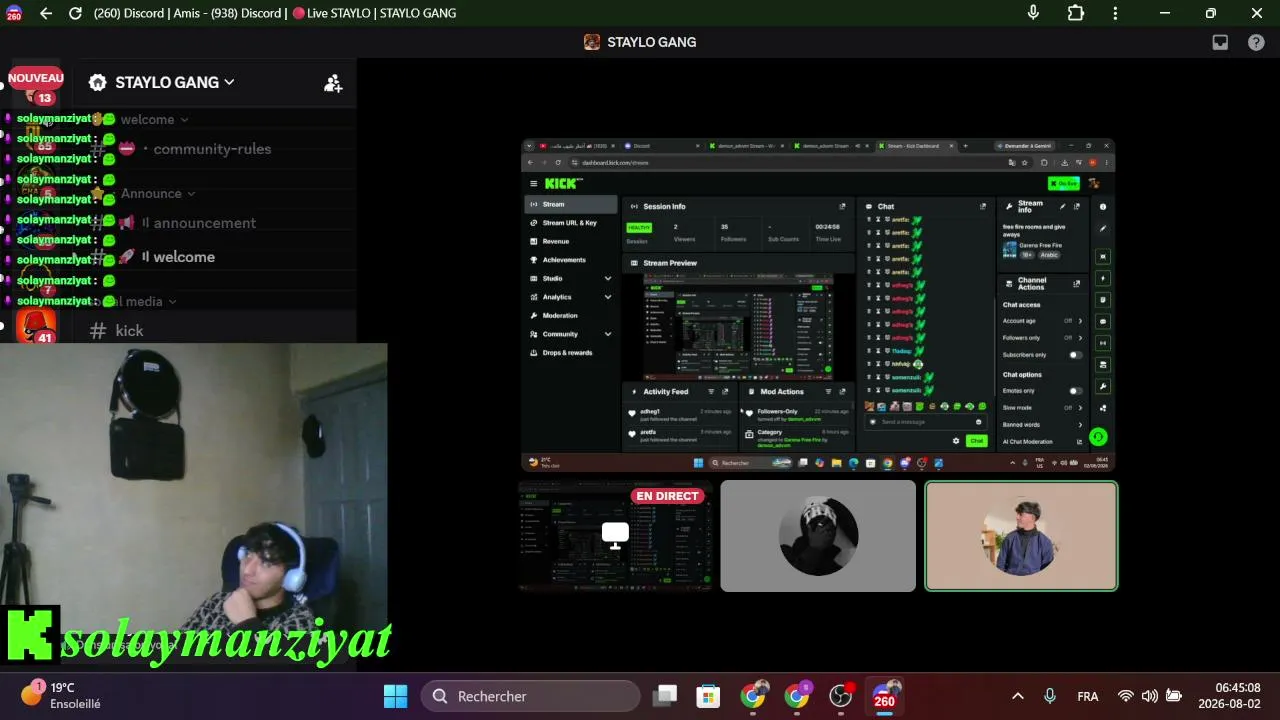Click the green Go live button on Kick
The image size is (1280, 720).
[x=1063, y=184]
